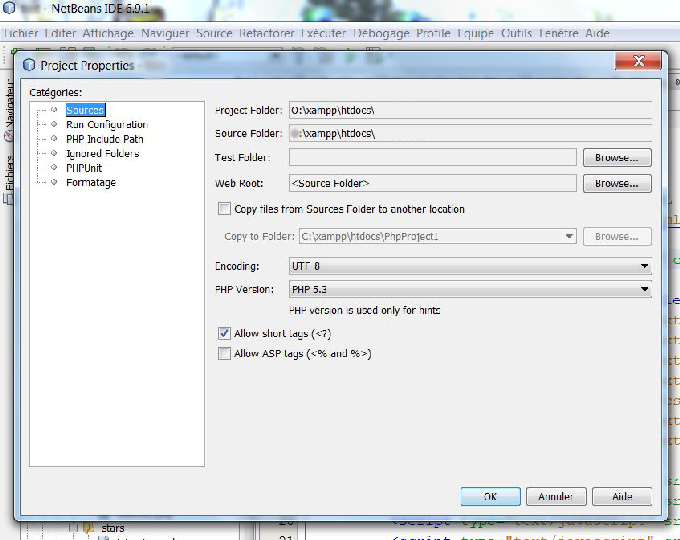The image size is (680, 540).
Task: Click the Project Folder path field
Action: 470,110
